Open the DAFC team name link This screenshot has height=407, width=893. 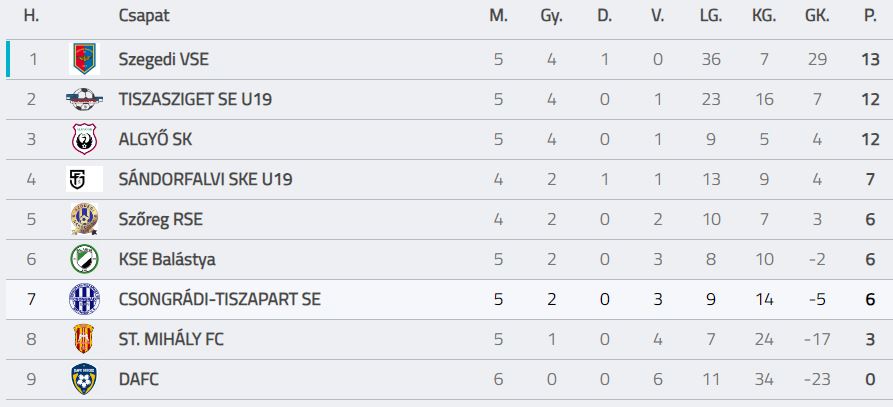(x=138, y=379)
